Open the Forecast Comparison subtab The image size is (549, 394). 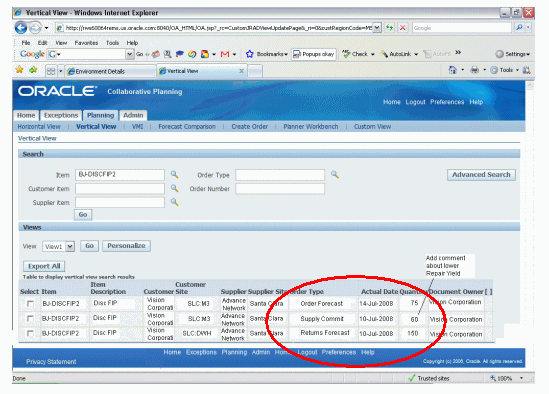click(187, 126)
